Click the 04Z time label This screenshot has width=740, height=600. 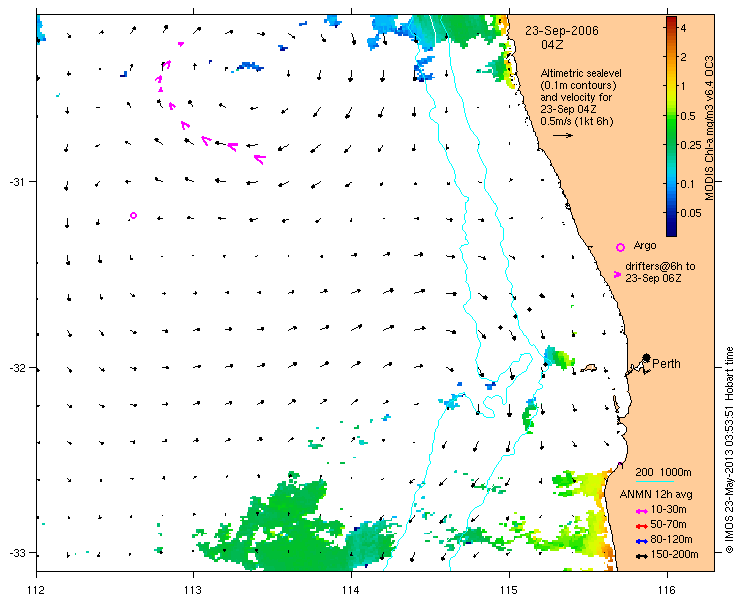pos(552,45)
